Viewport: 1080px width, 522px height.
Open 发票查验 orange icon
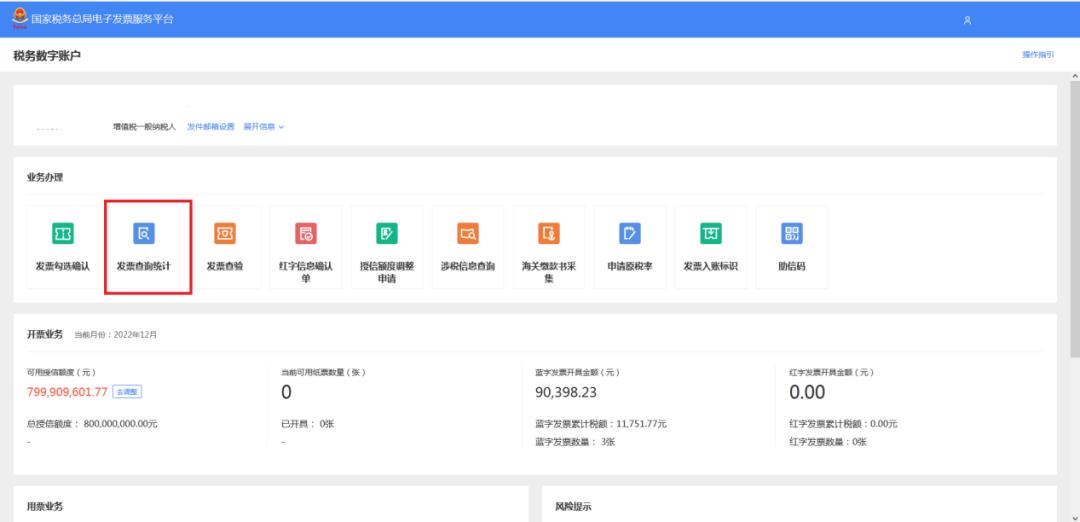pos(224,234)
